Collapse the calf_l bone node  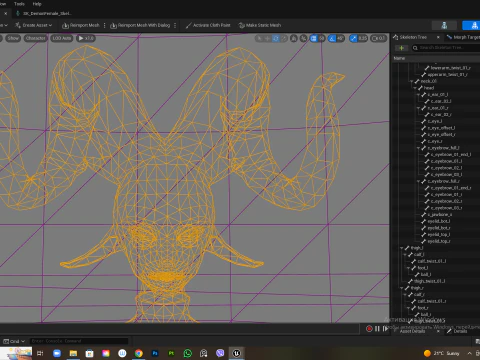click(405, 255)
